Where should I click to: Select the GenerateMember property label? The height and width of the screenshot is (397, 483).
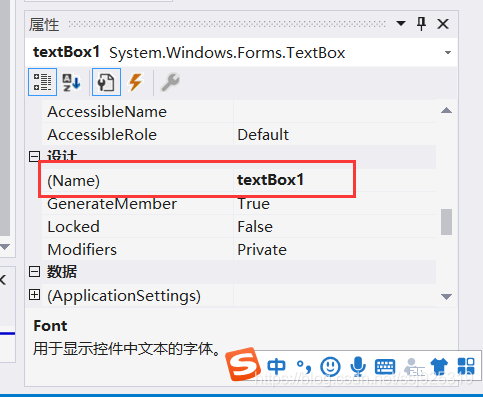[112, 204]
